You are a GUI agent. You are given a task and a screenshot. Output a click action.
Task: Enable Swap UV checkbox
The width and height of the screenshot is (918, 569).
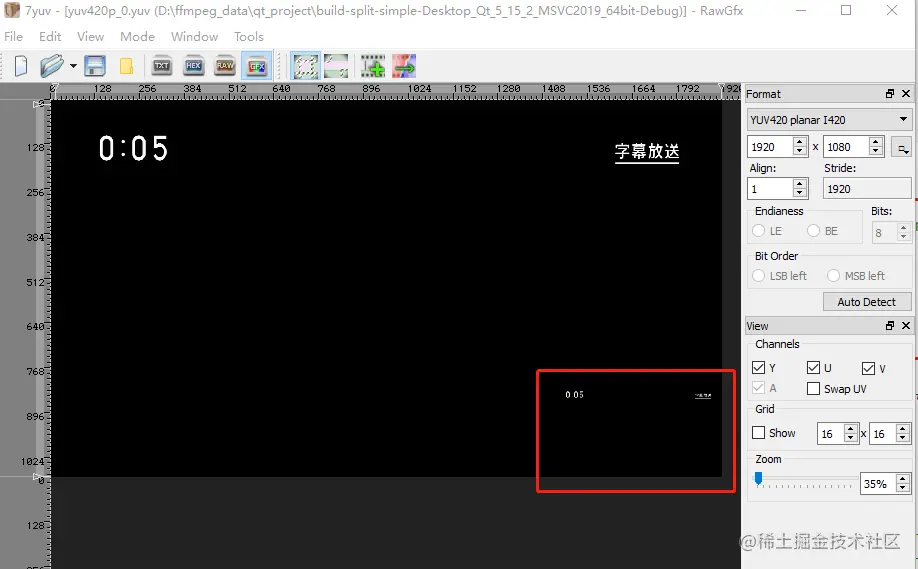click(x=813, y=388)
